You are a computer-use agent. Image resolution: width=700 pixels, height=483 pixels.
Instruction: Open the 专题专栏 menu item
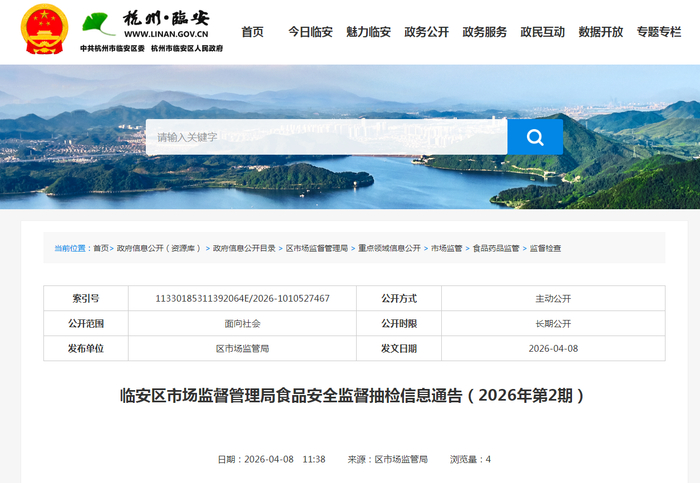pos(658,32)
